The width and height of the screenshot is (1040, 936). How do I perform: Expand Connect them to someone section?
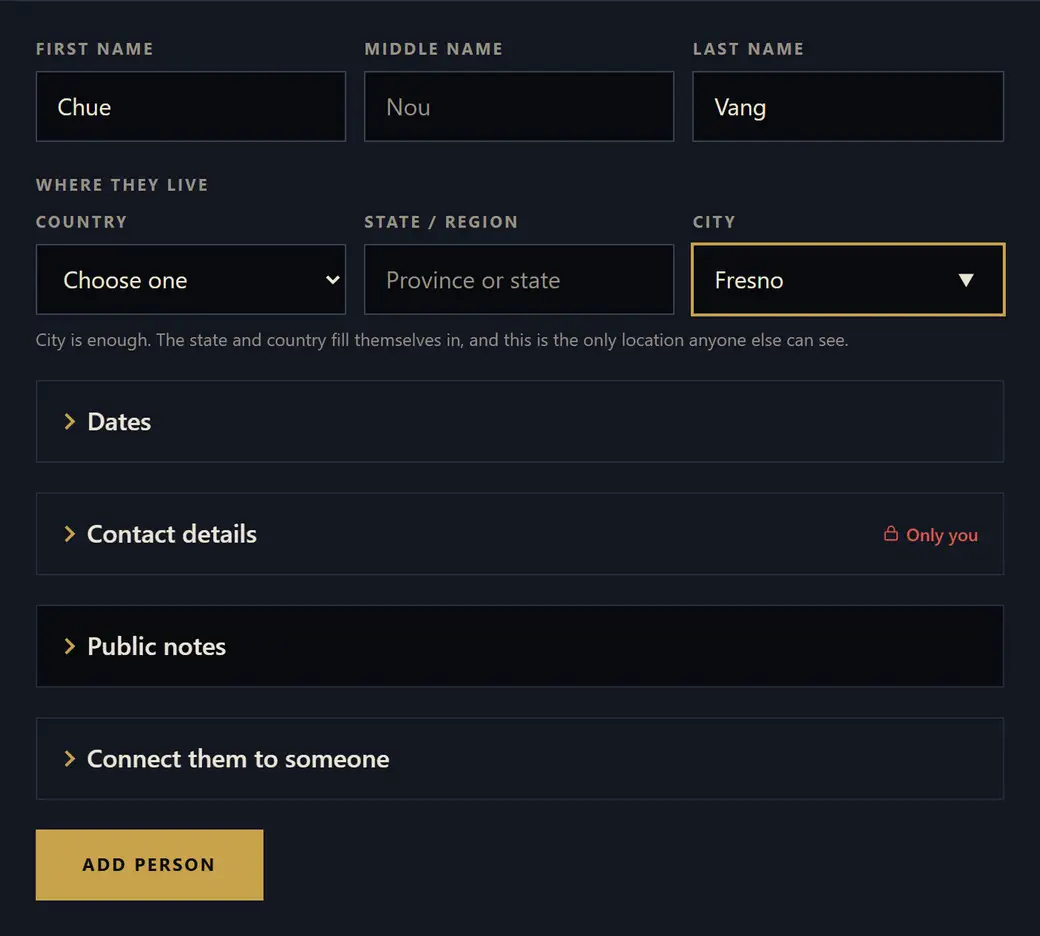click(x=519, y=759)
